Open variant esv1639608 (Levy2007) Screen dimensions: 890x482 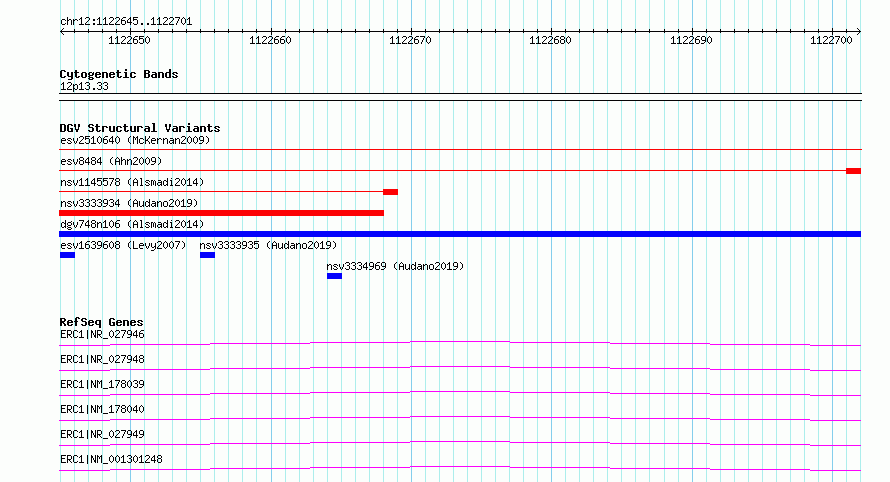[123, 245]
